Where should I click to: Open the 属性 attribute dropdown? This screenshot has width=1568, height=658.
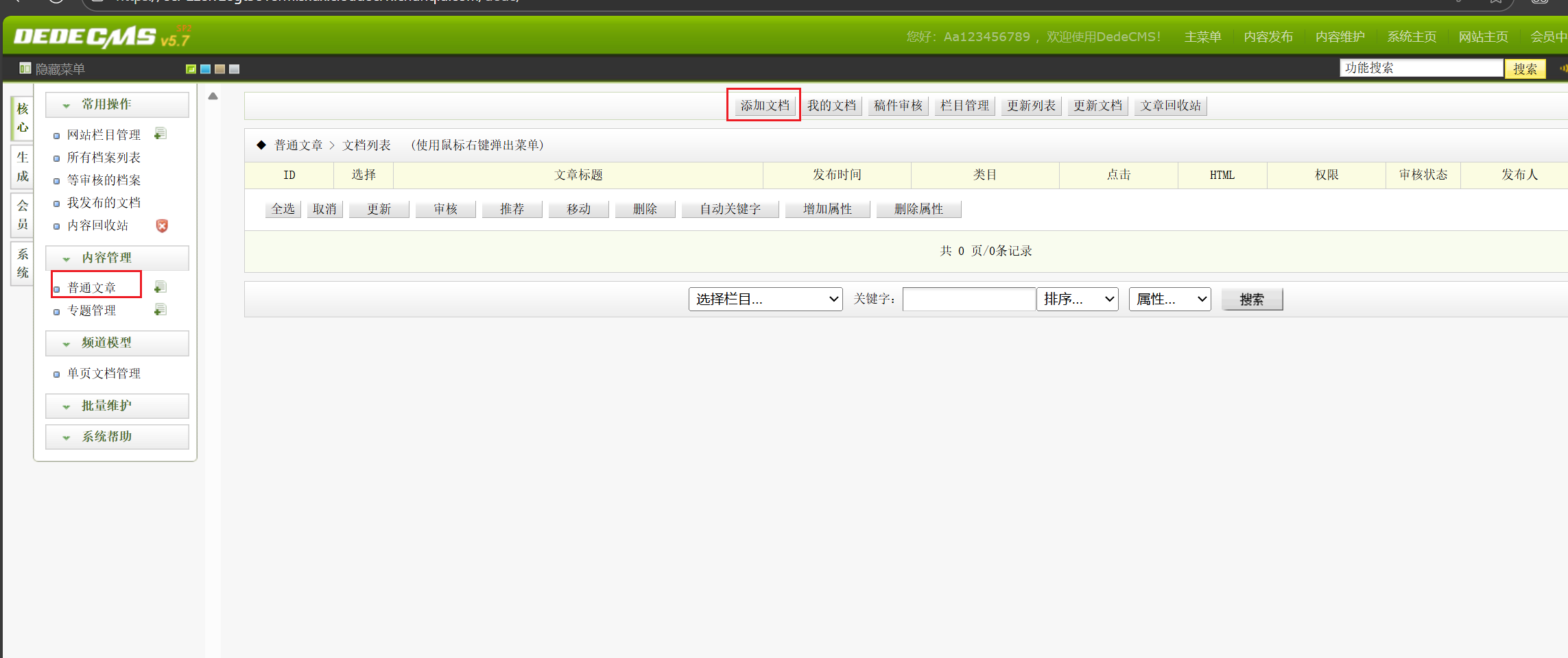1169,300
